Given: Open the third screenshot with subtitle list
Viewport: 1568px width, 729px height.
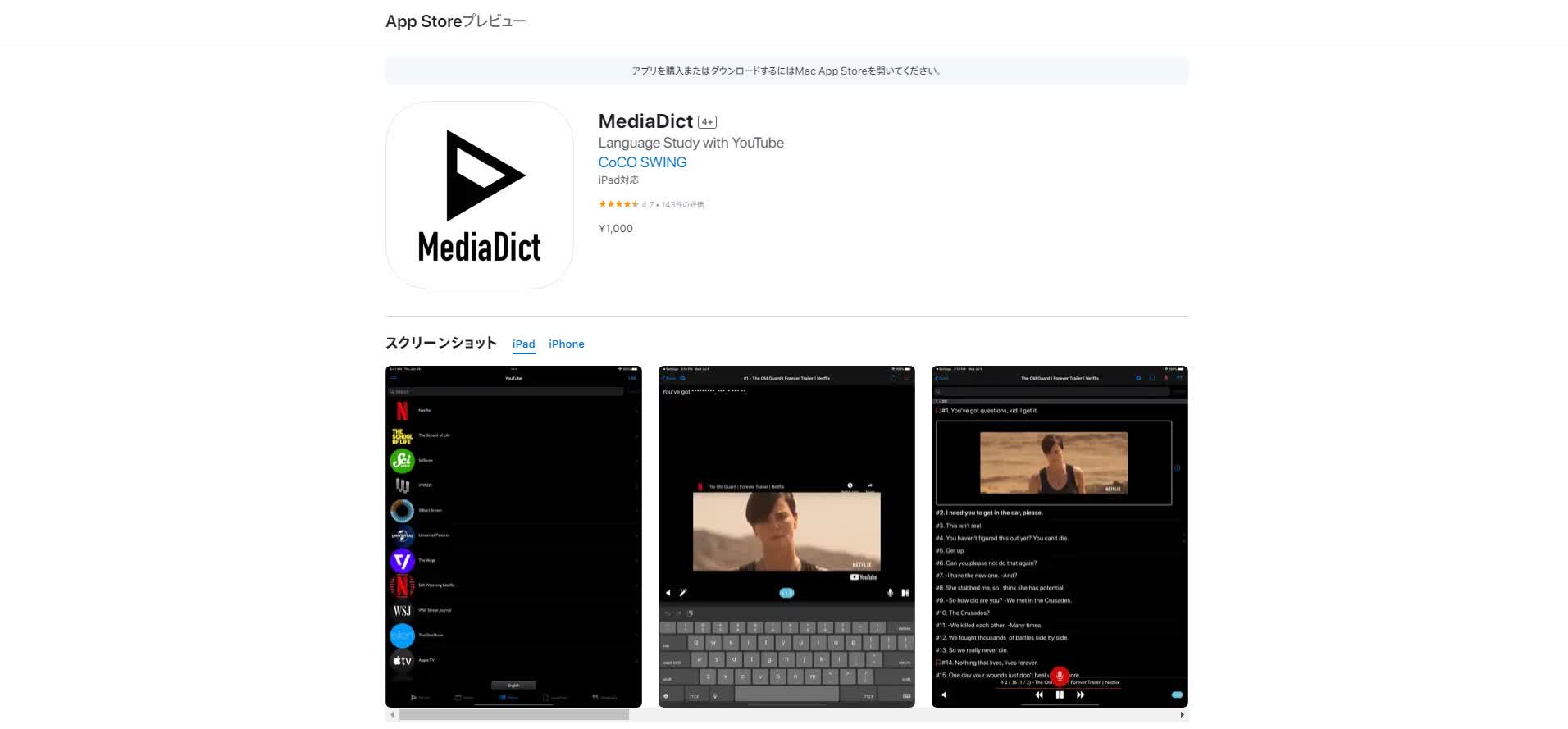Looking at the screenshot, I should (x=1060, y=536).
